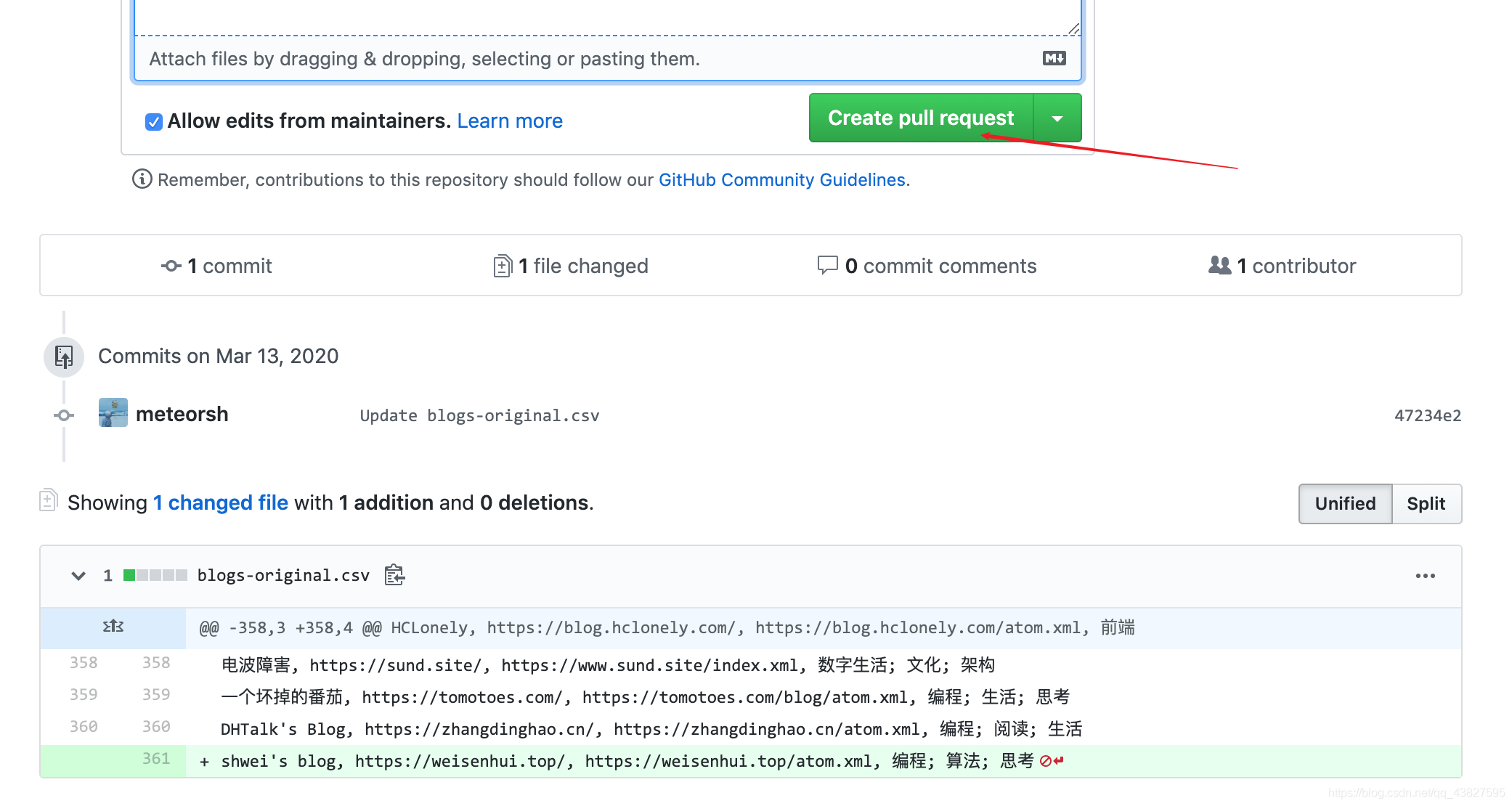The image size is (1512, 806).
Task: Click the file diff icon next to file changed
Action: (x=502, y=266)
